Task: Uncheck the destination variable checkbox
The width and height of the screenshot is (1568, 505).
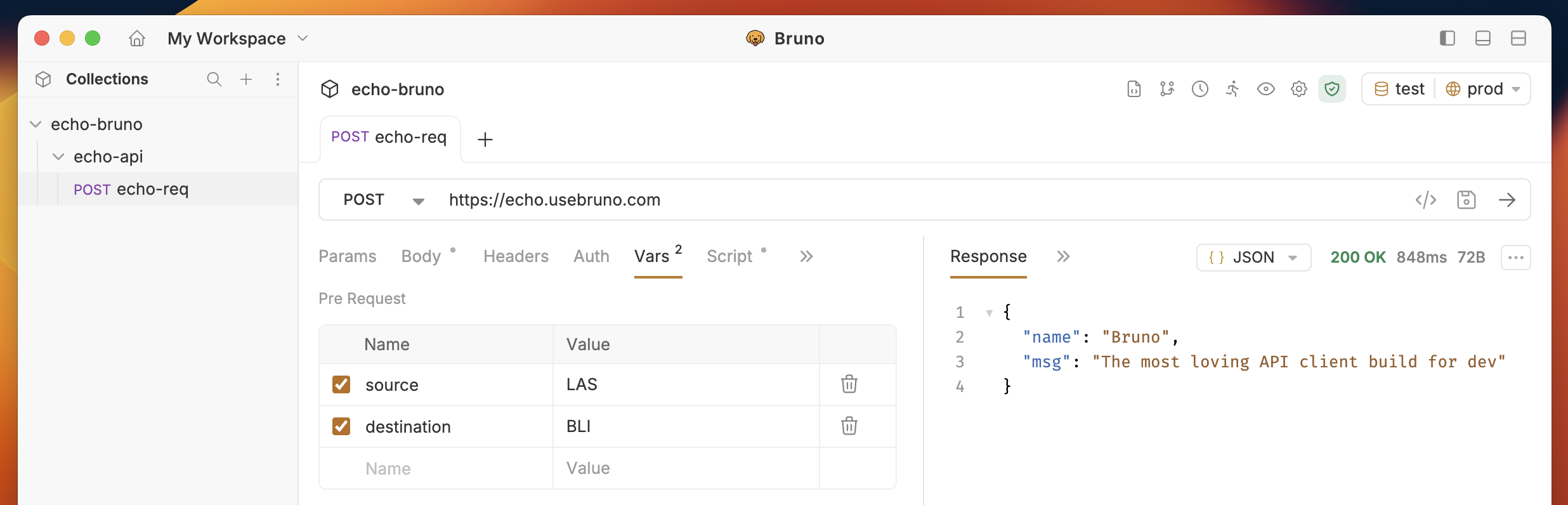Action: 341,426
